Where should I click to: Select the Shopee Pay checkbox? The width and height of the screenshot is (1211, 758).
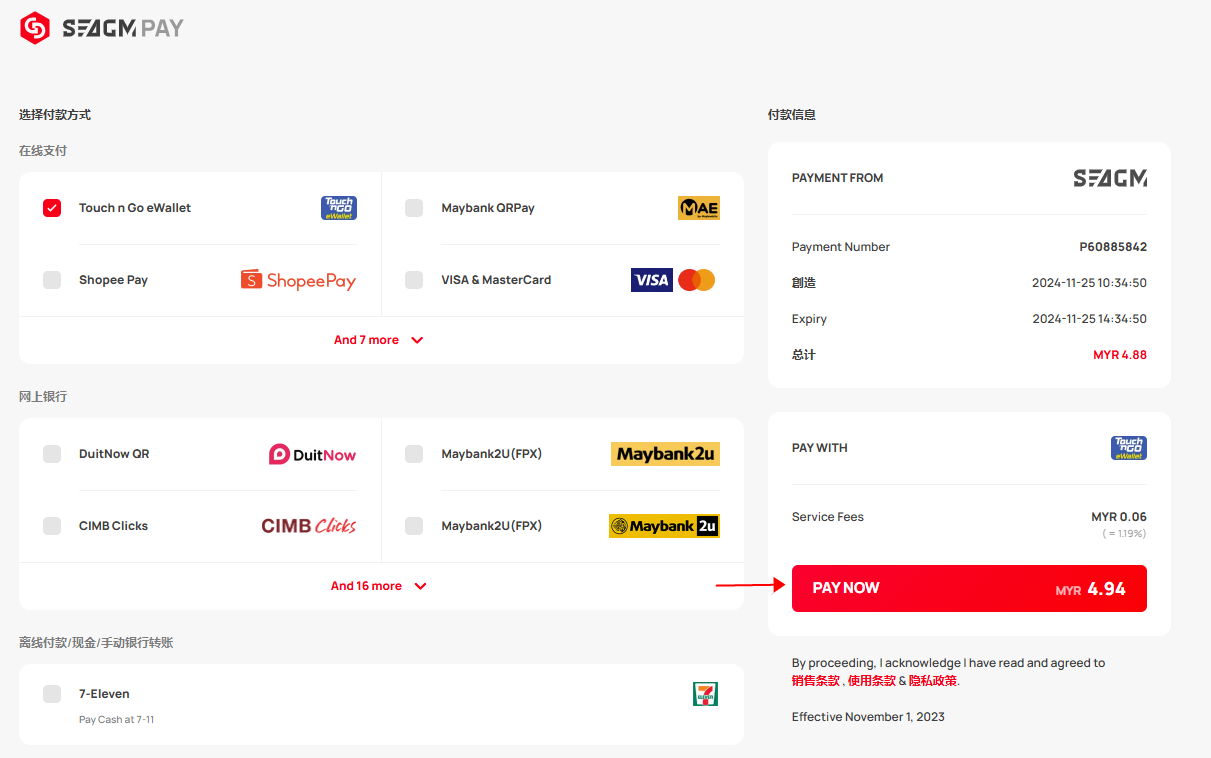point(52,280)
